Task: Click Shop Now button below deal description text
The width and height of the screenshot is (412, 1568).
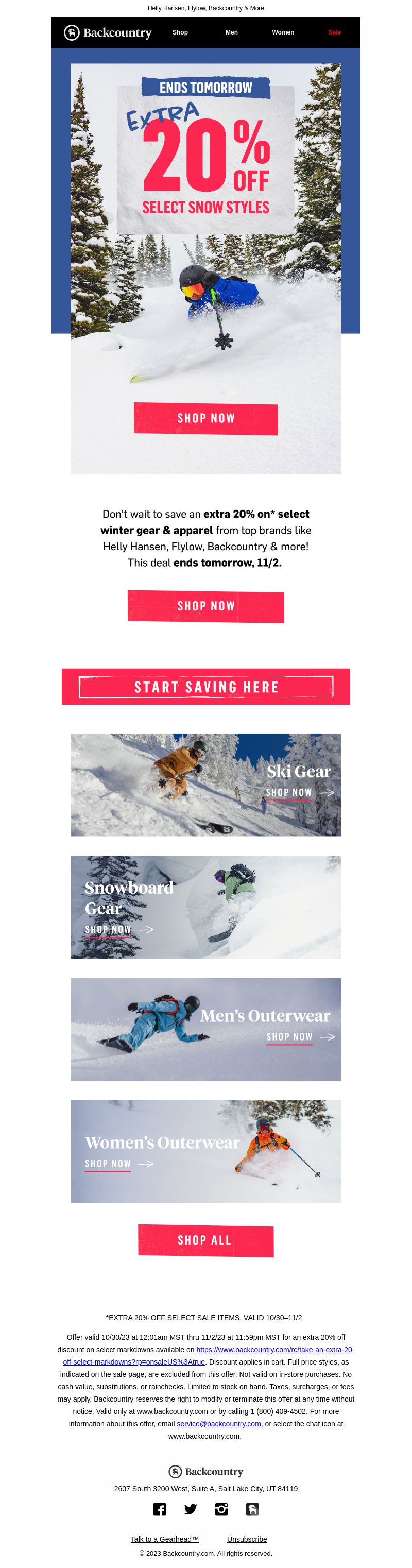Action: (205, 606)
